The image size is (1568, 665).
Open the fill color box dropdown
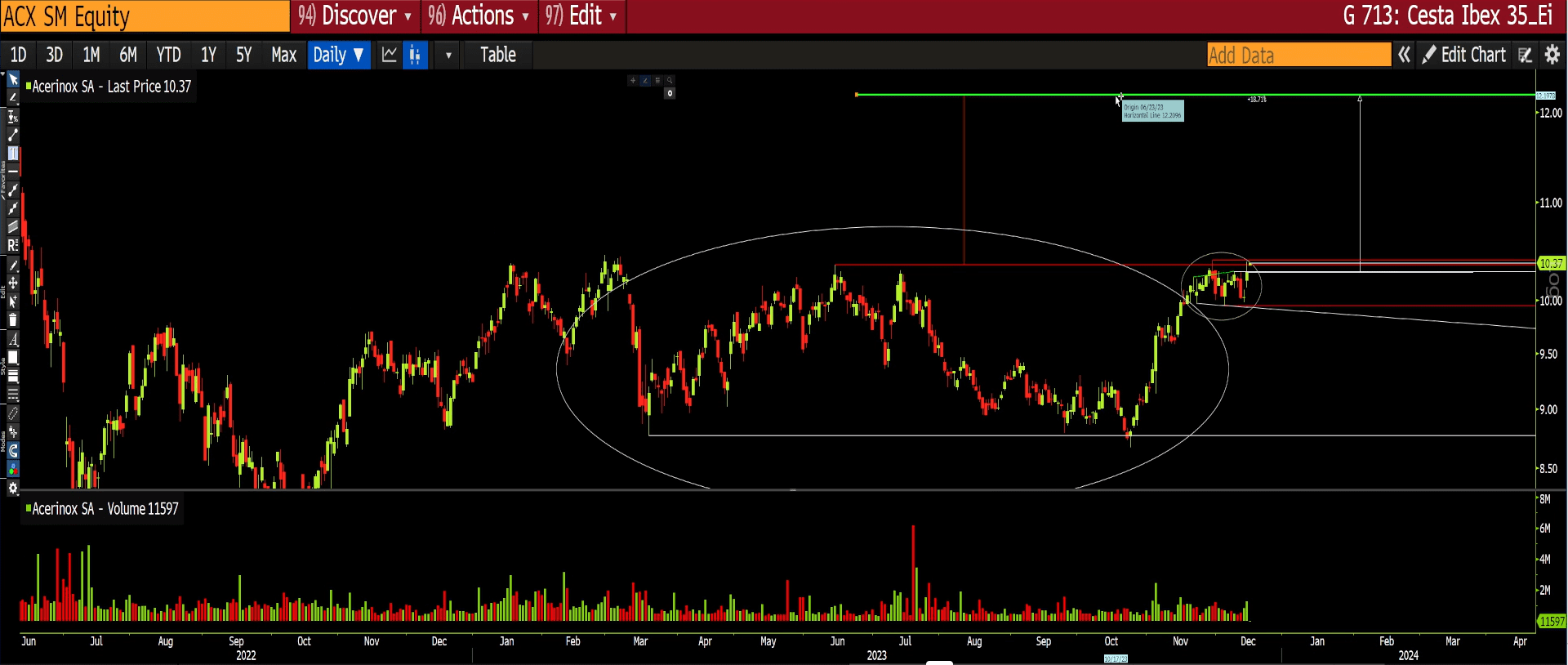(13, 358)
